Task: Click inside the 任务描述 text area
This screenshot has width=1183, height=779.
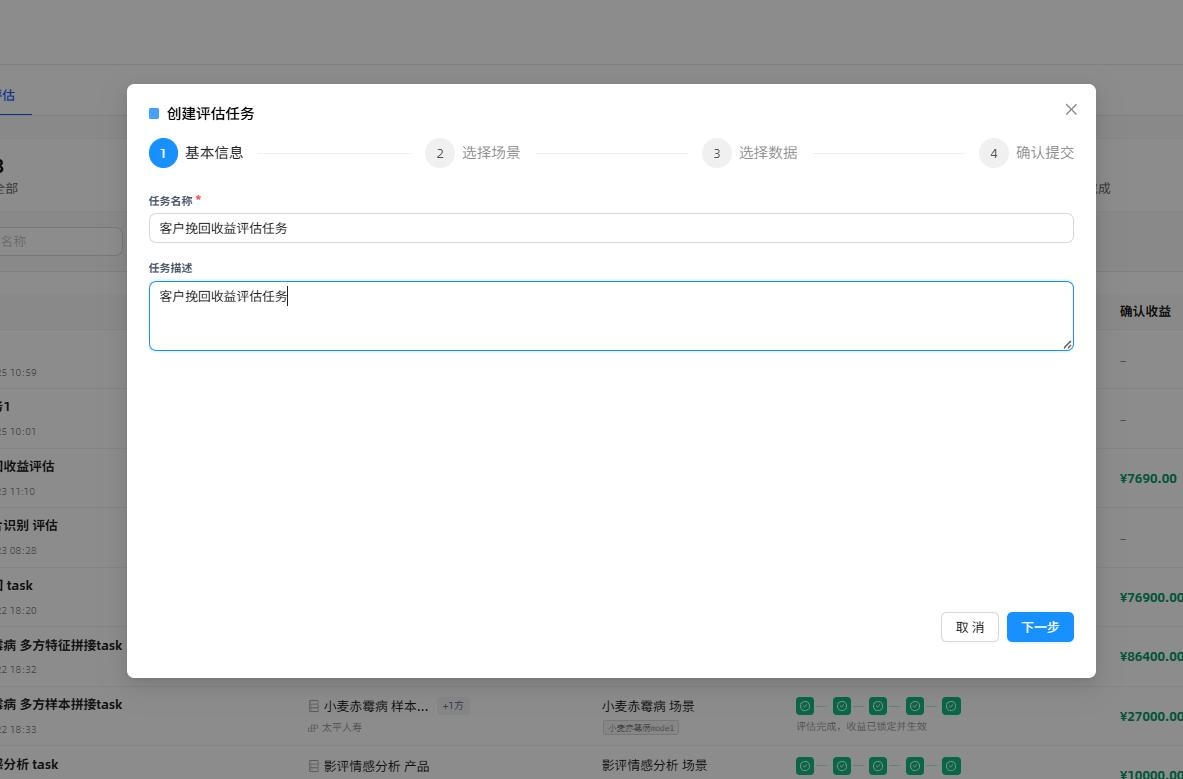Action: tap(611, 316)
